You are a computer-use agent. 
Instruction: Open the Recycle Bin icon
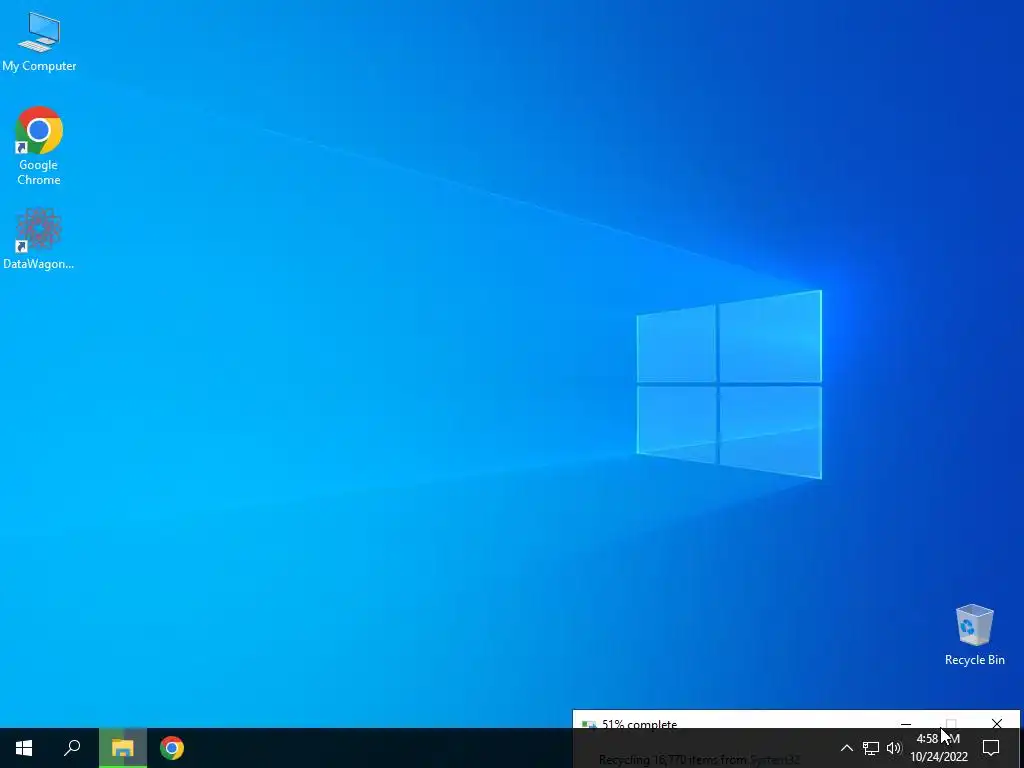[974, 635]
